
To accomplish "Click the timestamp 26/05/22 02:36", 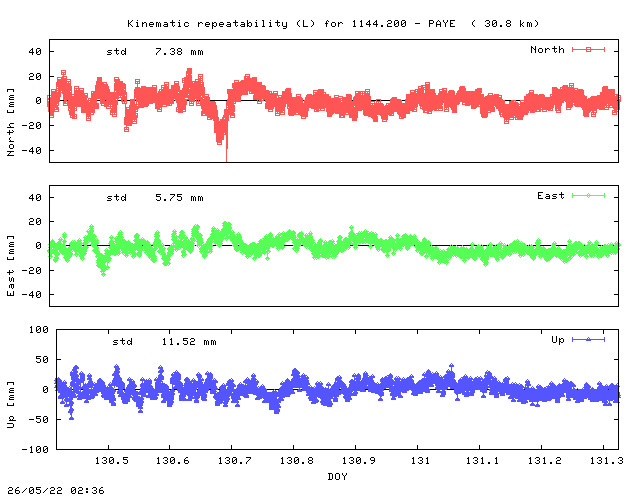I will 56,490.
